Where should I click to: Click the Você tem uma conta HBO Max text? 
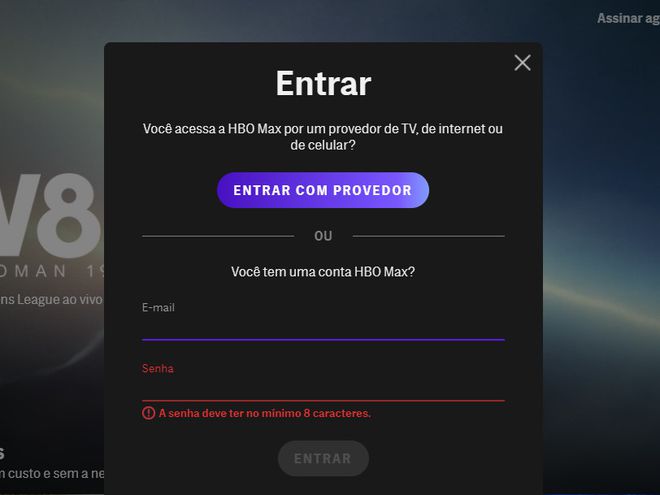tap(323, 271)
